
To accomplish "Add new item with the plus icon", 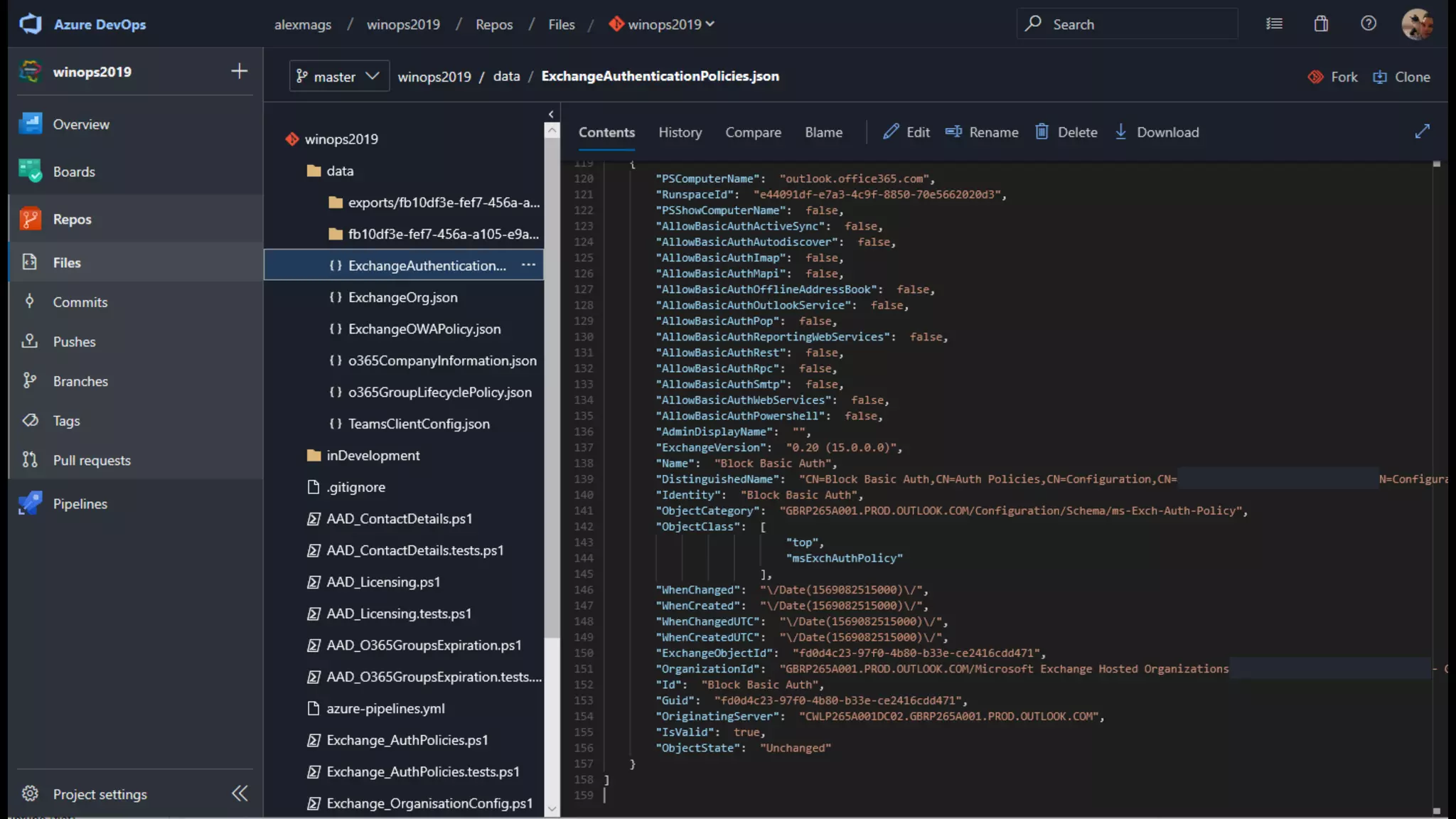I will point(240,71).
